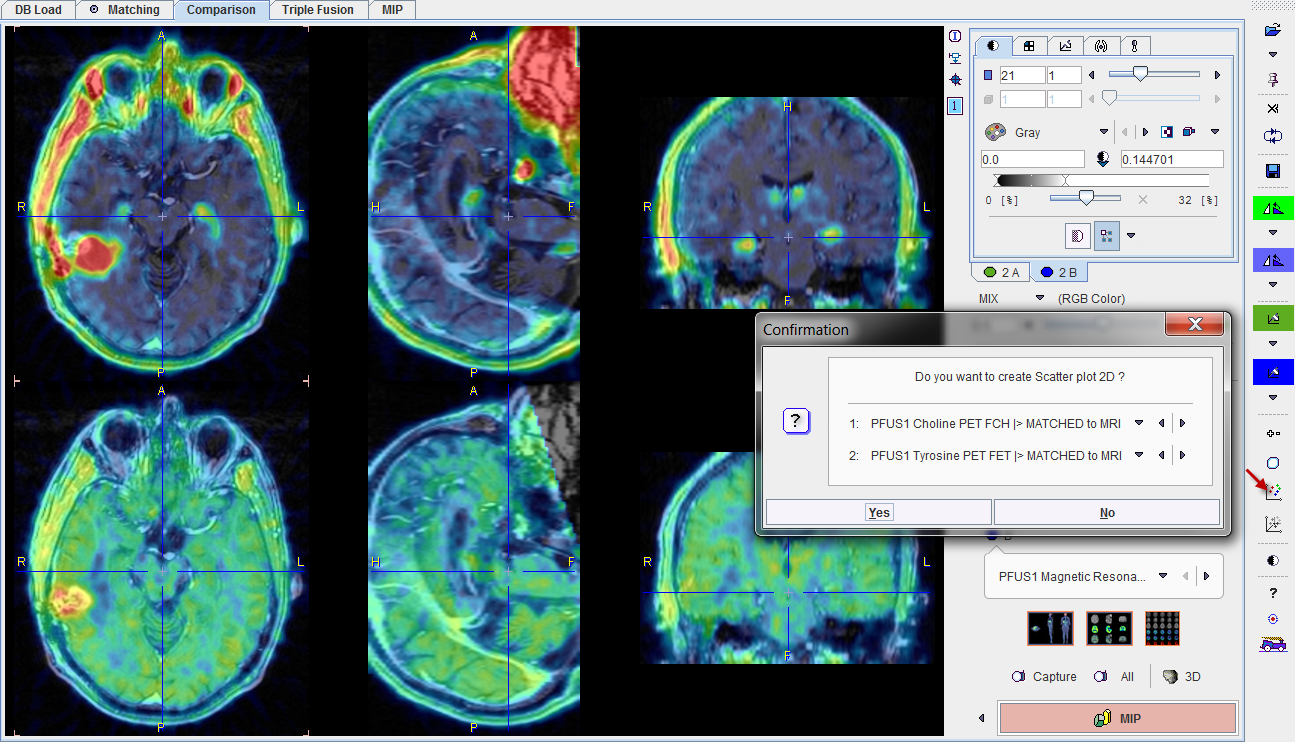Open dropdown below bright green reslicing icon

point(1272,233)
